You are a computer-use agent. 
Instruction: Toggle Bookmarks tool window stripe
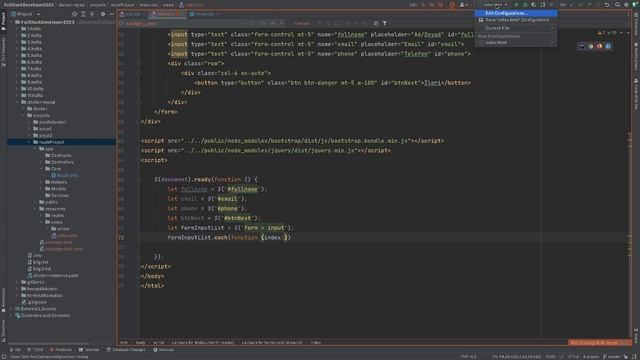point(3,300)
